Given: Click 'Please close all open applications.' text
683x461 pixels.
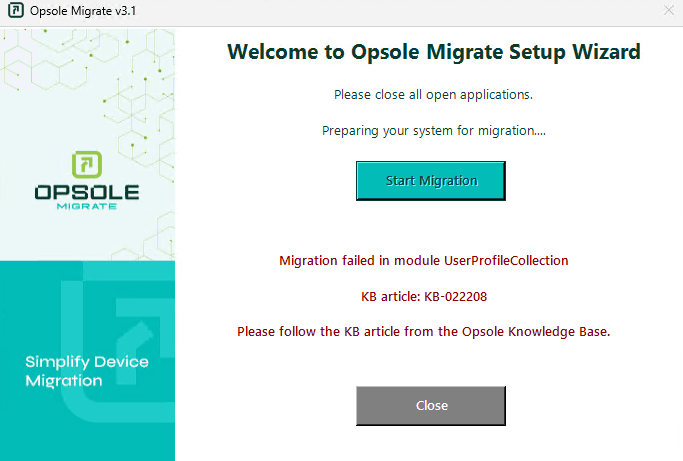Looking at the screenshot, I should tap(433, 95).
